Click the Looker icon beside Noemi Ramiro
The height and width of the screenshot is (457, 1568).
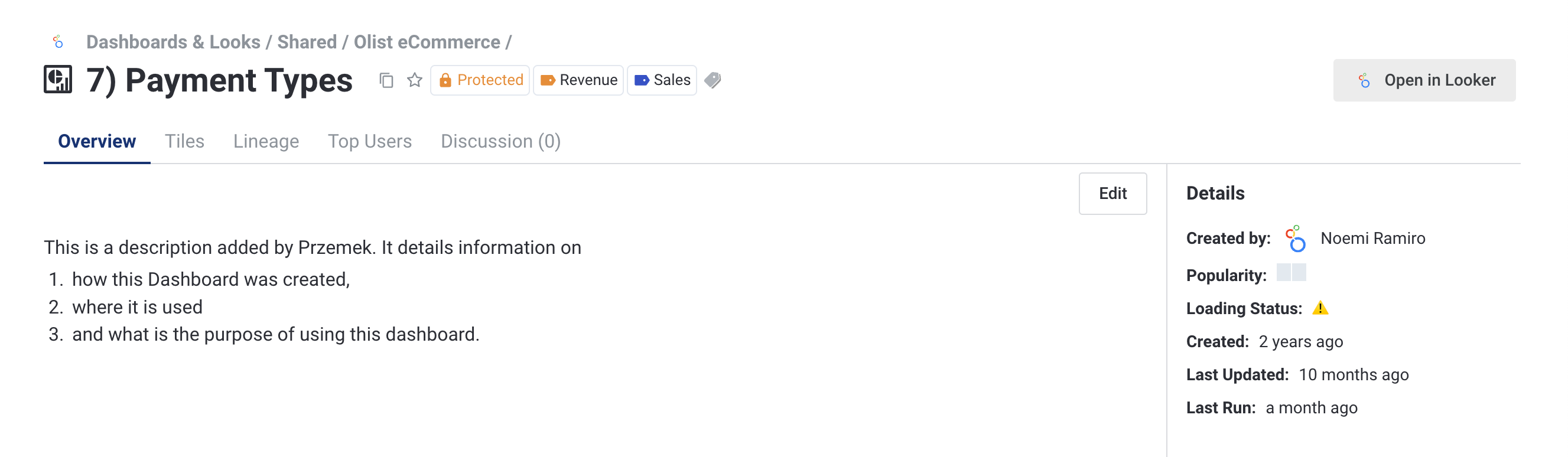pyautogui.click(x=1295, y=239)
